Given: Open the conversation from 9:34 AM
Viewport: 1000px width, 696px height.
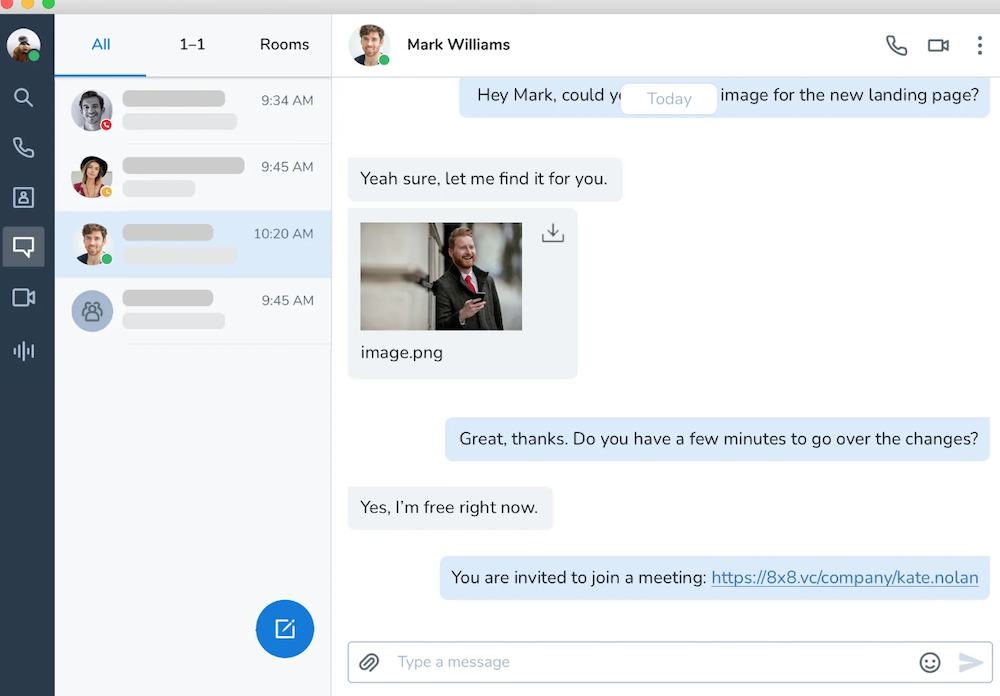Looking at the screenshot, I should pos(193,111).
